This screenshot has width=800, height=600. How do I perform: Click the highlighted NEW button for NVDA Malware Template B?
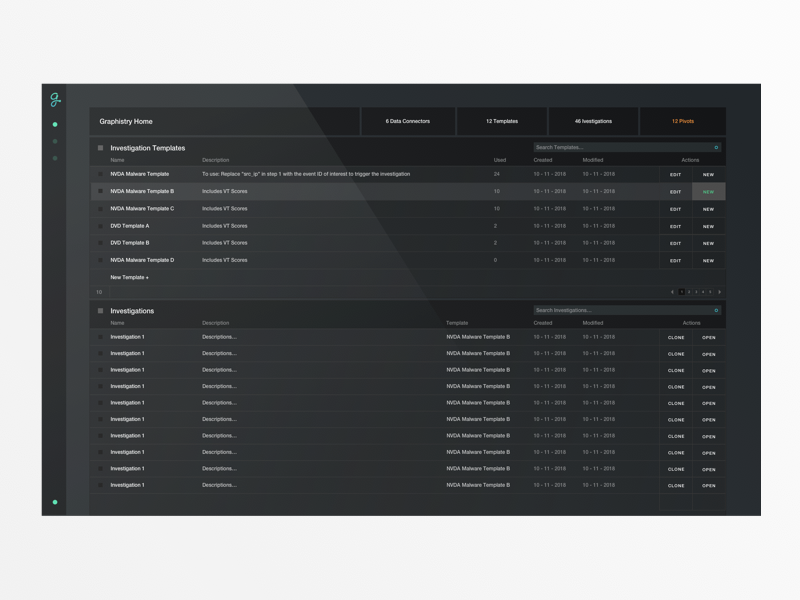point(707,191)
